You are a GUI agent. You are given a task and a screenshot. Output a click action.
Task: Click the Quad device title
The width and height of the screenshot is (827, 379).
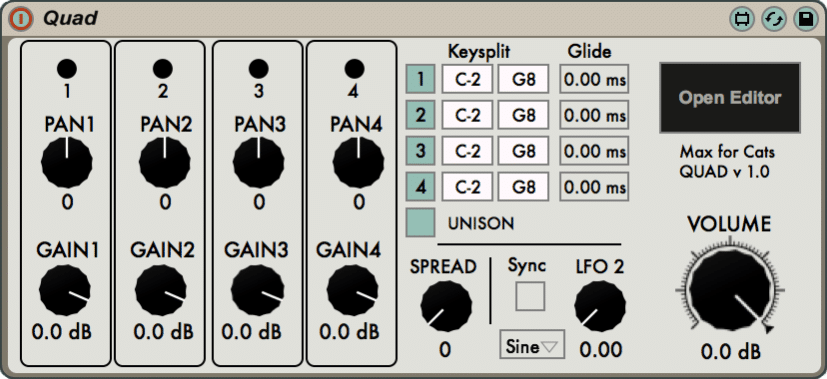tap(70, 19)
